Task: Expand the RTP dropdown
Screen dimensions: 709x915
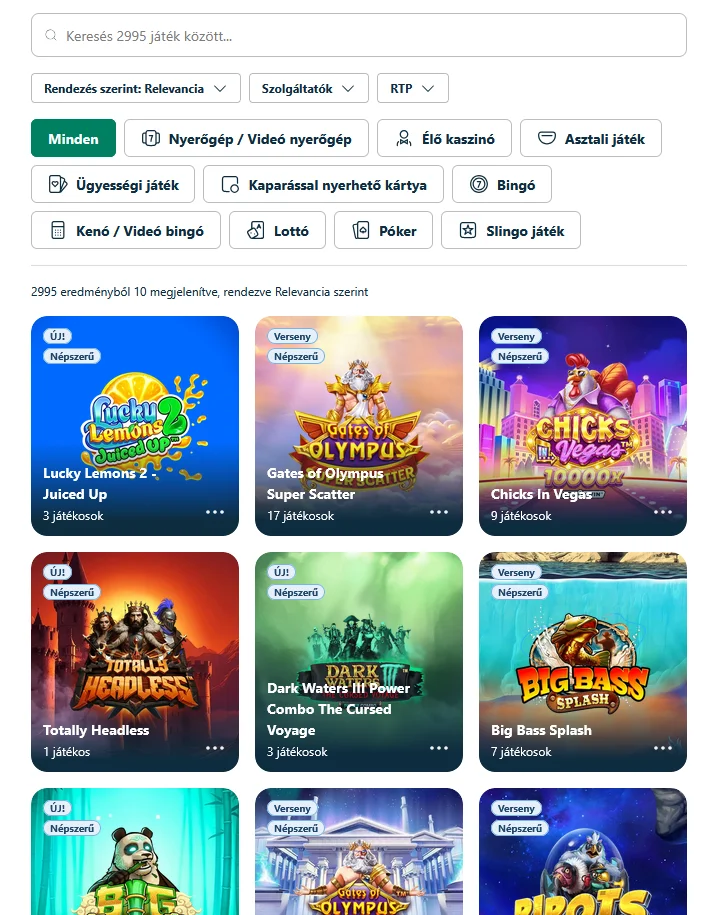Action: (x=412, y=87)
